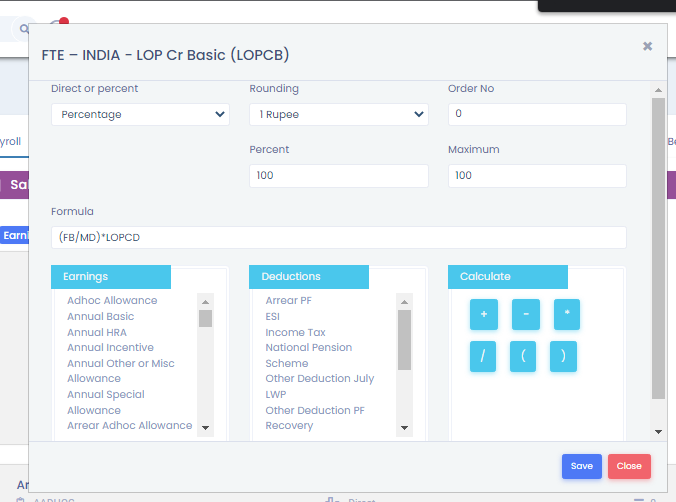This screenshot has width=676, height=502.
Task: Save the LOP Cr Basic formula
Action: 581,466
